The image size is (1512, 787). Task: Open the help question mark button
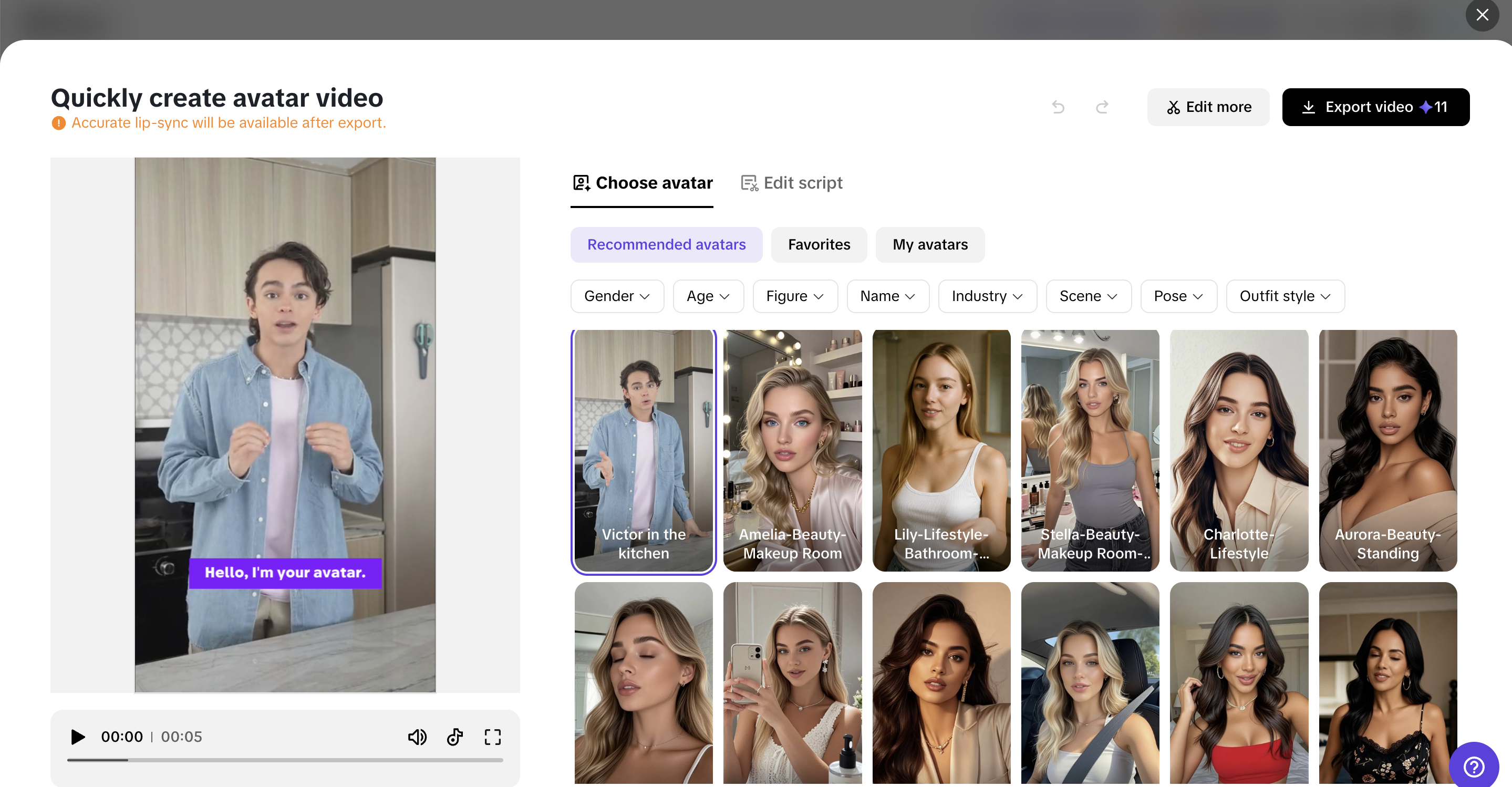coord(1474,766)
